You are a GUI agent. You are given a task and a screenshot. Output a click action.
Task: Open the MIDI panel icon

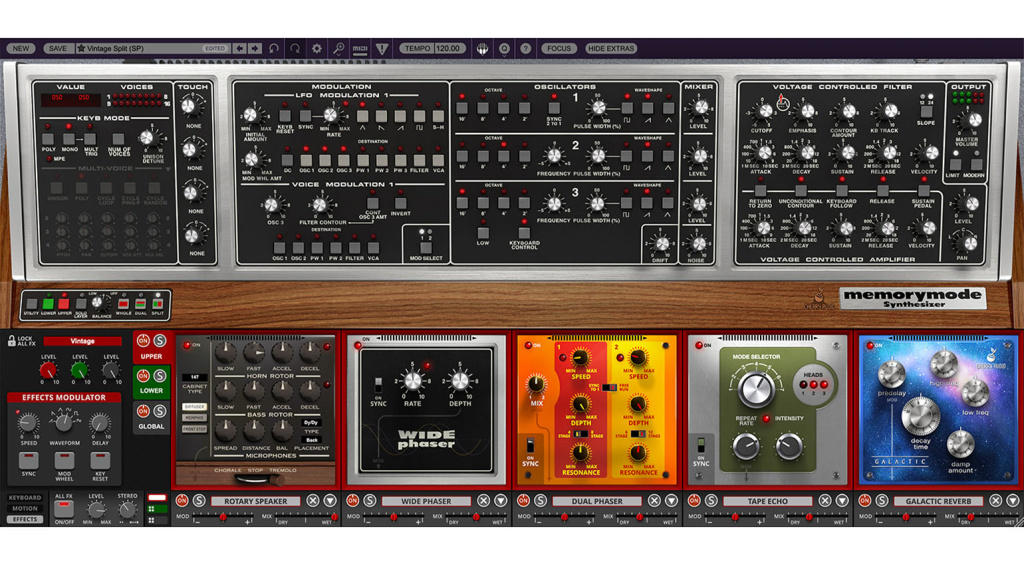point(360,48)
